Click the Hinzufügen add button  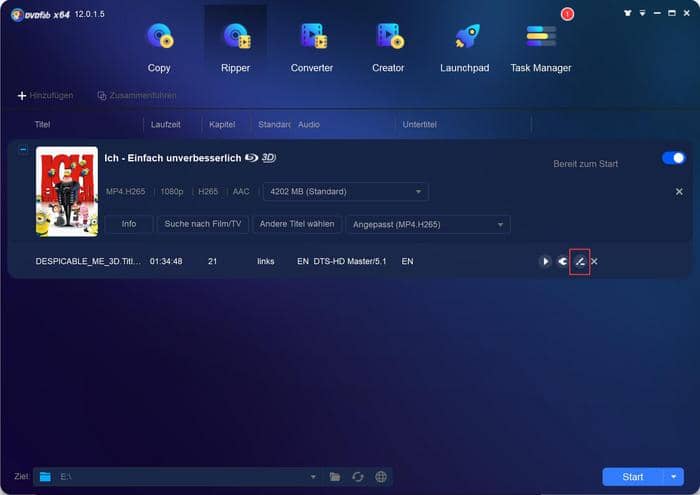point(45,95)
